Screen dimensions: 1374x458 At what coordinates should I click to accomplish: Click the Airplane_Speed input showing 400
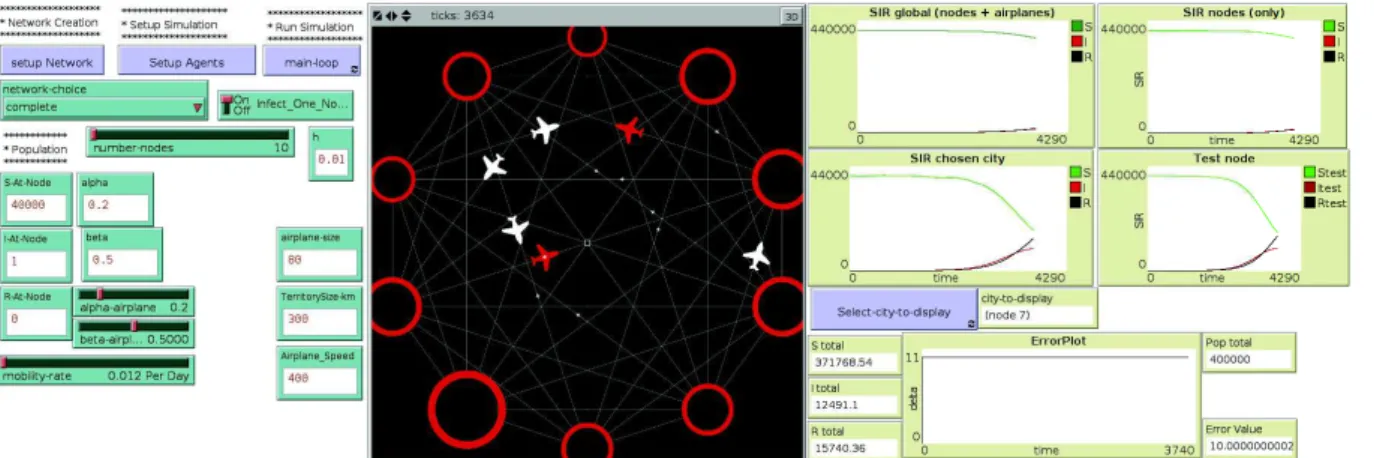tap(319, 380)
